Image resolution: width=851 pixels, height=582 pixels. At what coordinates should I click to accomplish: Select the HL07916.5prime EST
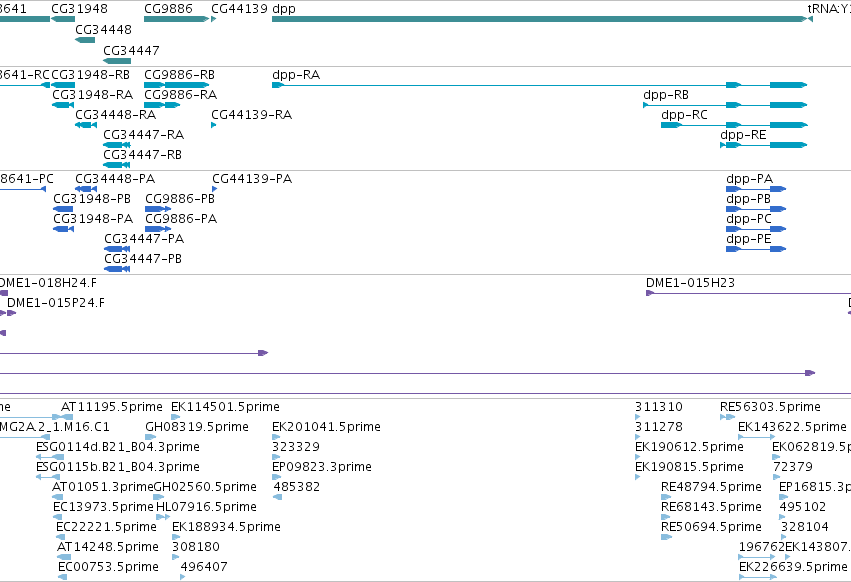[x=163, y=517]
